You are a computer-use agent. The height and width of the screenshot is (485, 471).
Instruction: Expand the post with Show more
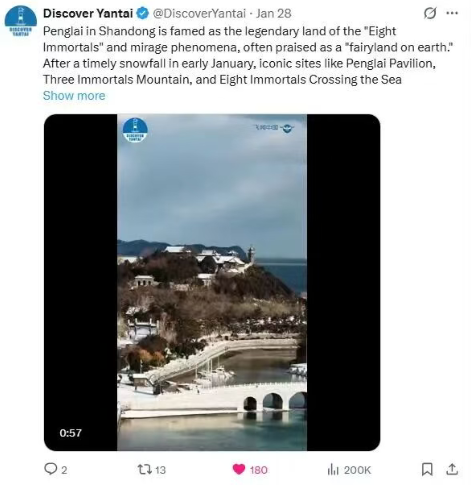coord(74,96)
